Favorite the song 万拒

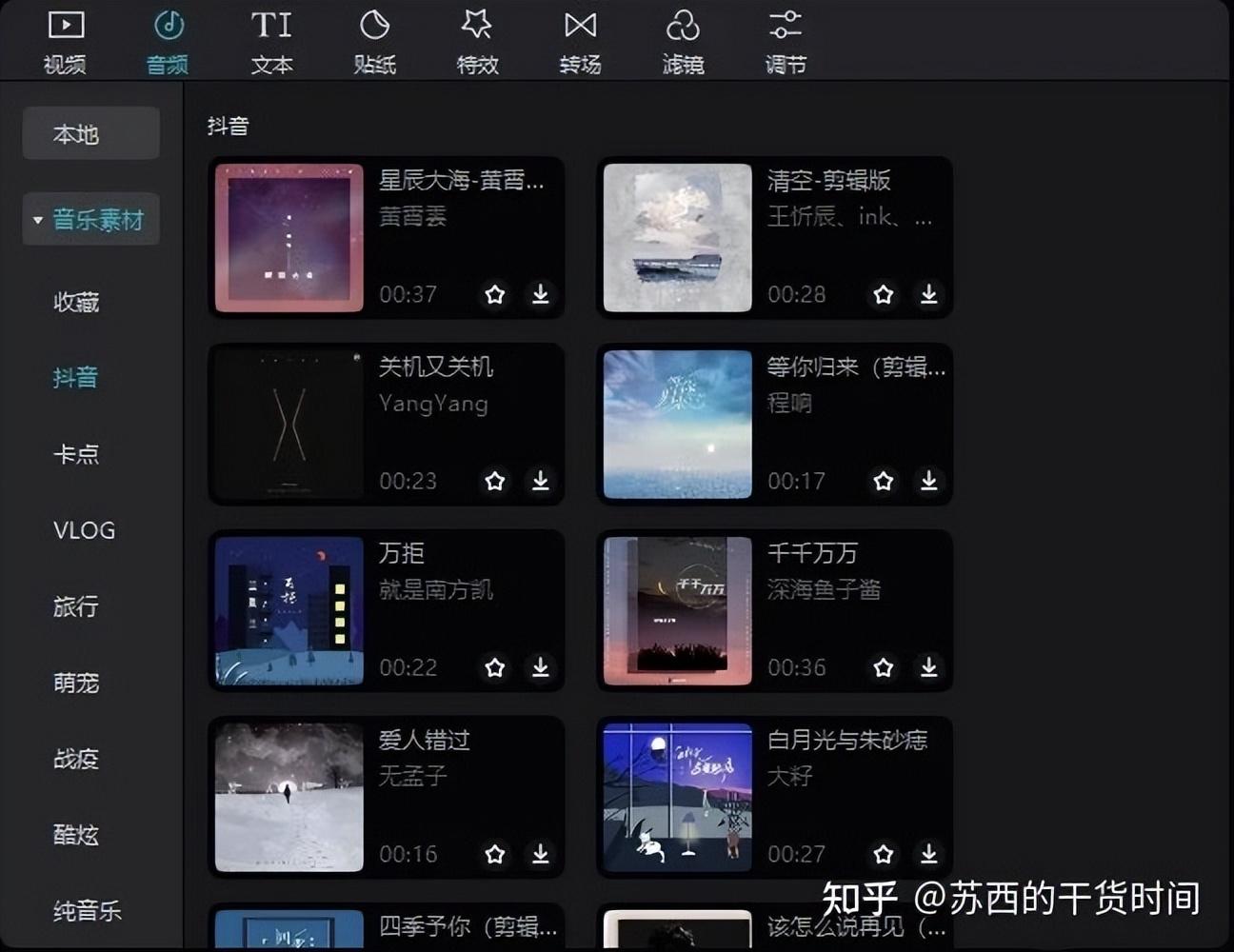click(495, 667)
